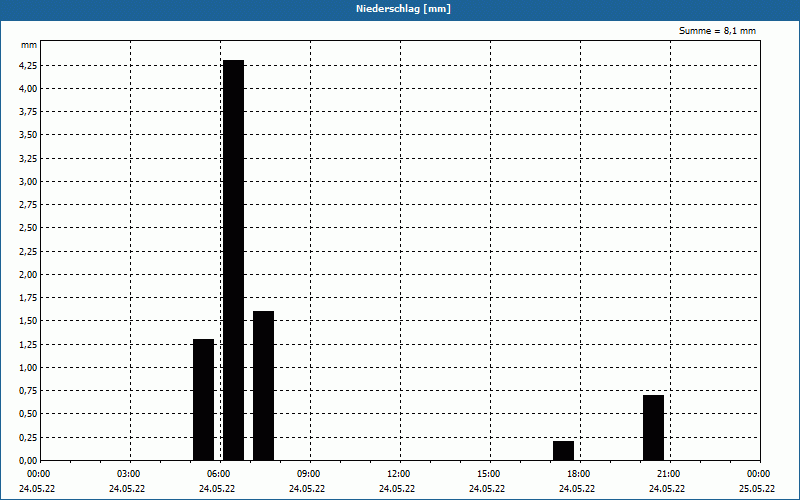
Task: Click the 09:00 time label
Action: click(308, 474)
